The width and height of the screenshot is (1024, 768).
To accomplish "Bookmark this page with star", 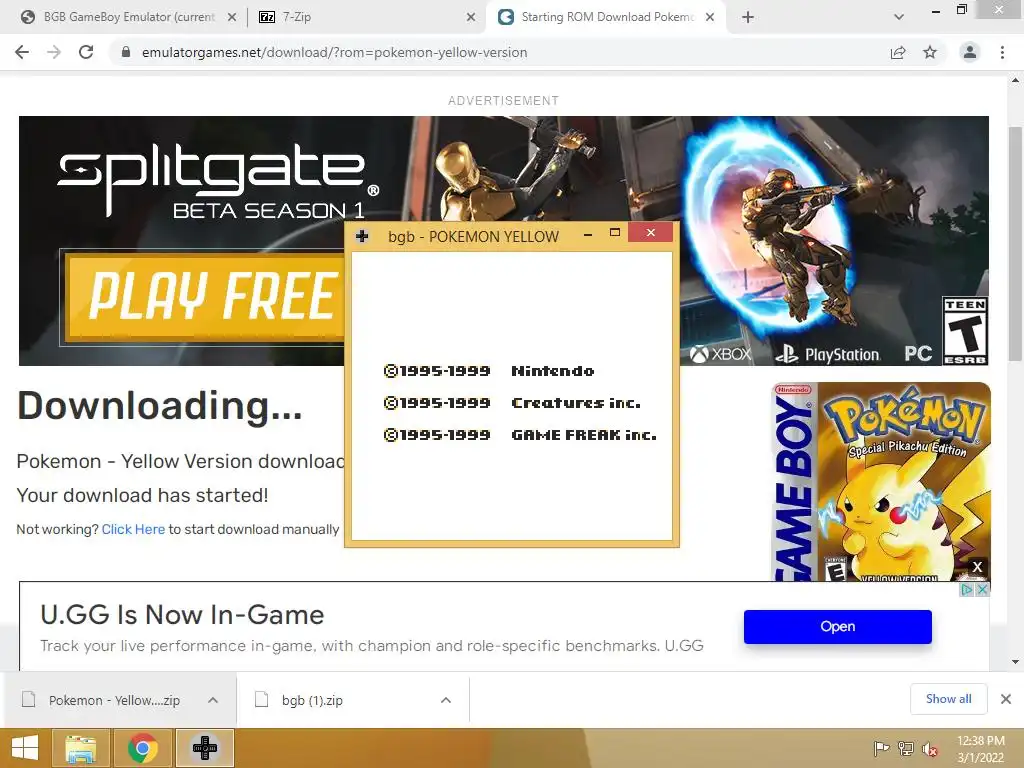I will point(930,52).
